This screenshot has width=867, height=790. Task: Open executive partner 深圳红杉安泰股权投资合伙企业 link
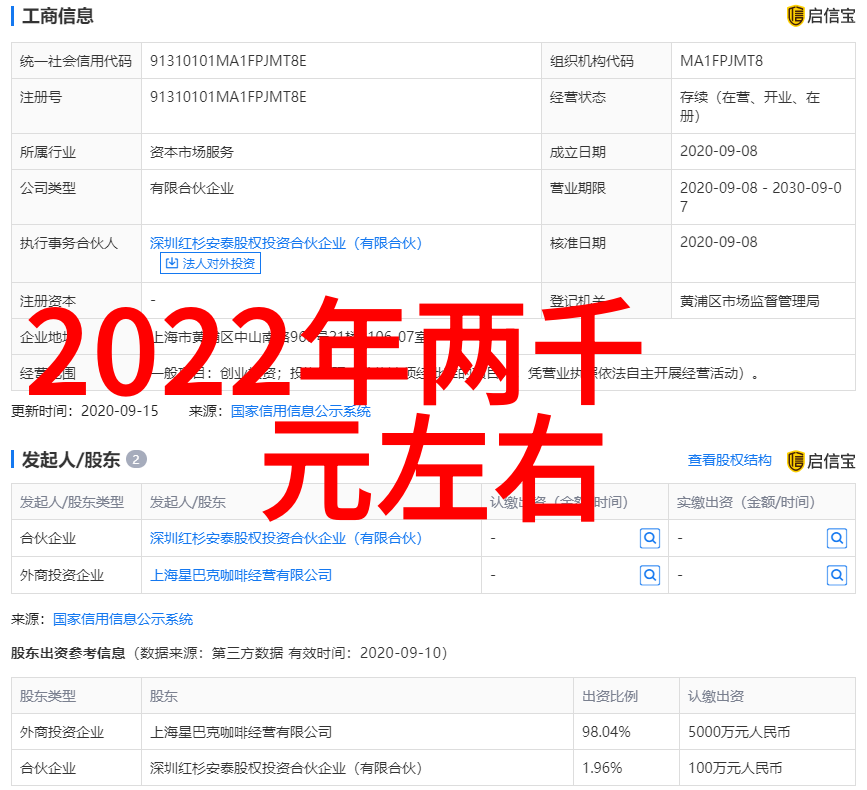tap(285, 243)
